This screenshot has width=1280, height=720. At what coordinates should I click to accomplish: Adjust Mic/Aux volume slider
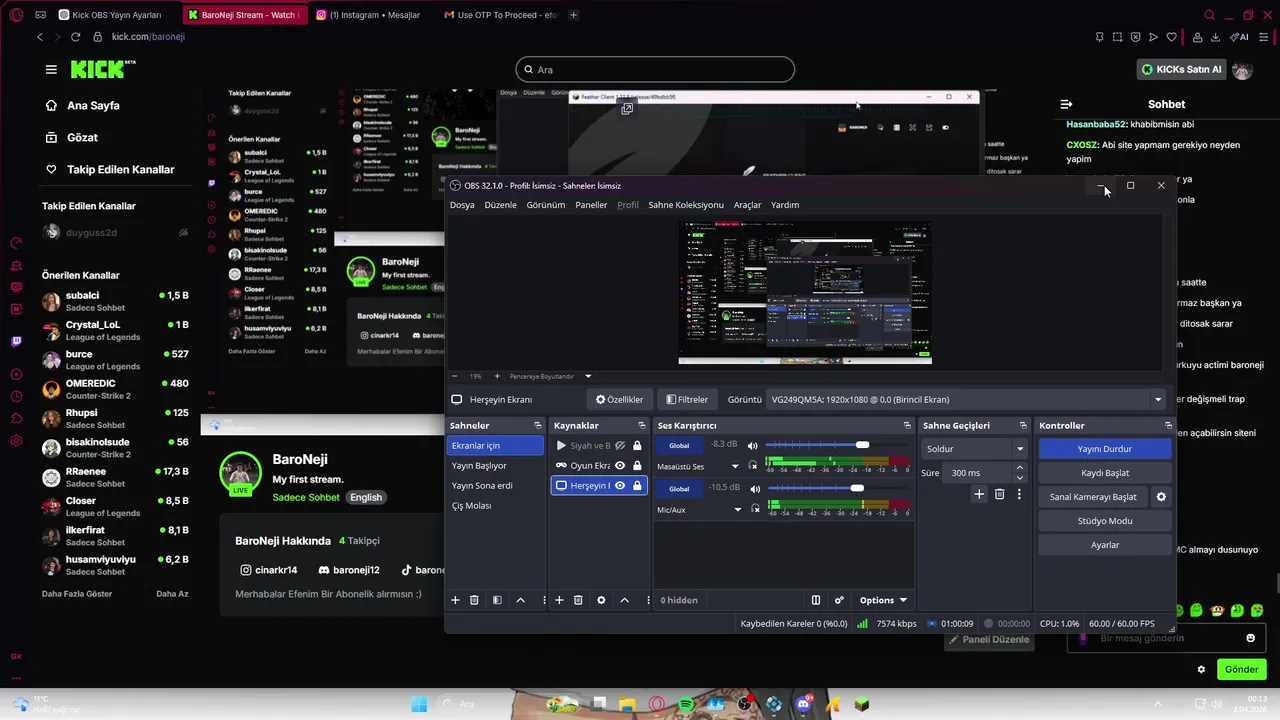click(x=857, y=488)
